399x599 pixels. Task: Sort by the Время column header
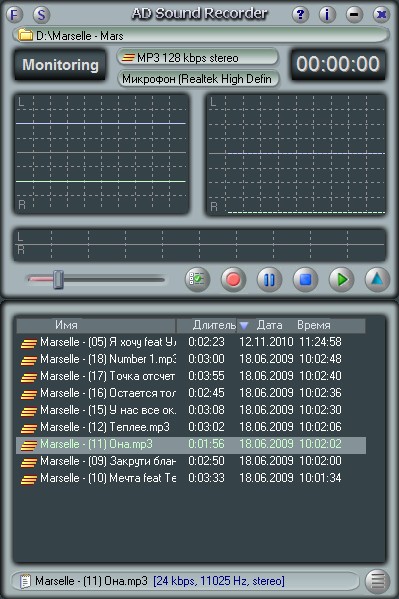tap(314, 325)
